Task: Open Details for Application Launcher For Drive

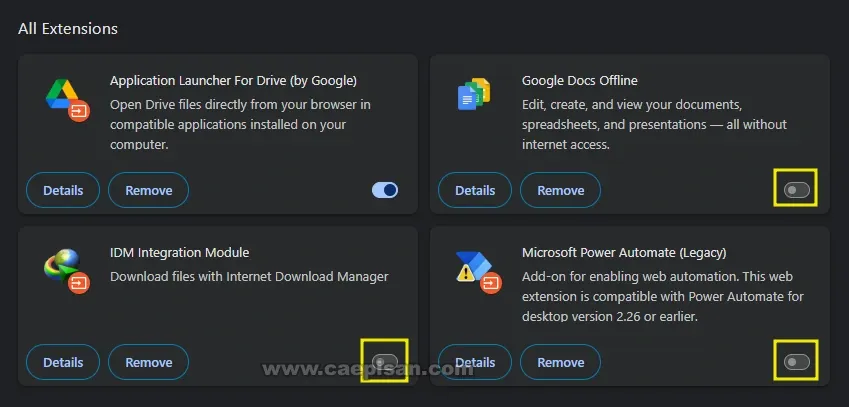Action: 63,191
